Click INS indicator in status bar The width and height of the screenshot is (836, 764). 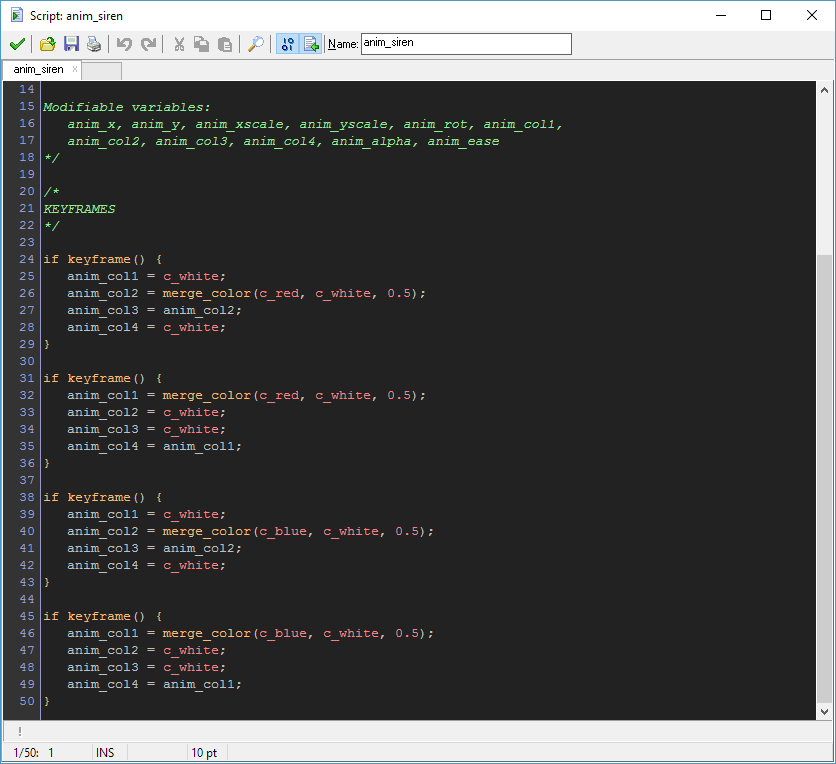click(105, 753)
